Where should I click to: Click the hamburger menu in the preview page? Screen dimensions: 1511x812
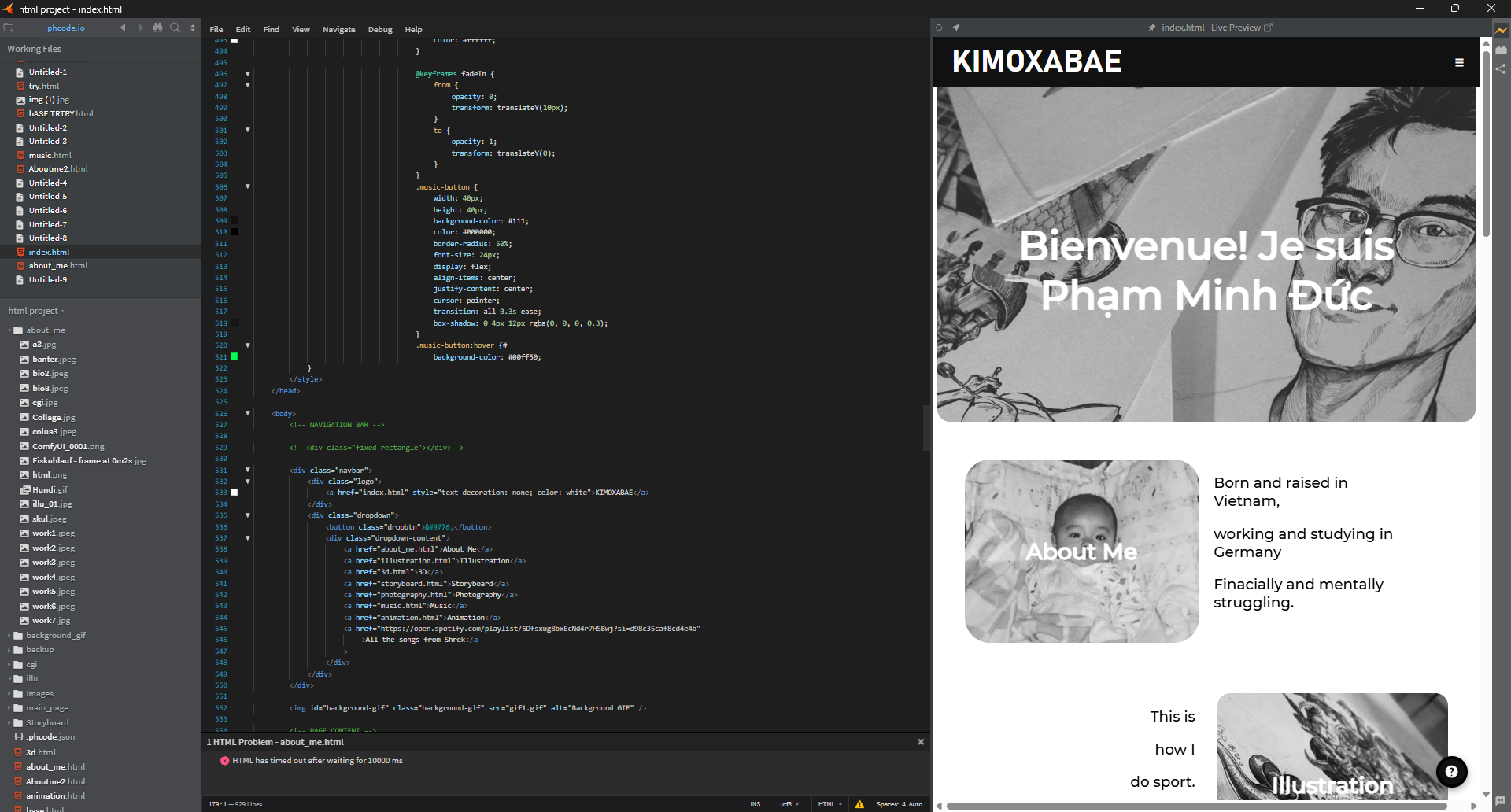[x=1459, y=62]
